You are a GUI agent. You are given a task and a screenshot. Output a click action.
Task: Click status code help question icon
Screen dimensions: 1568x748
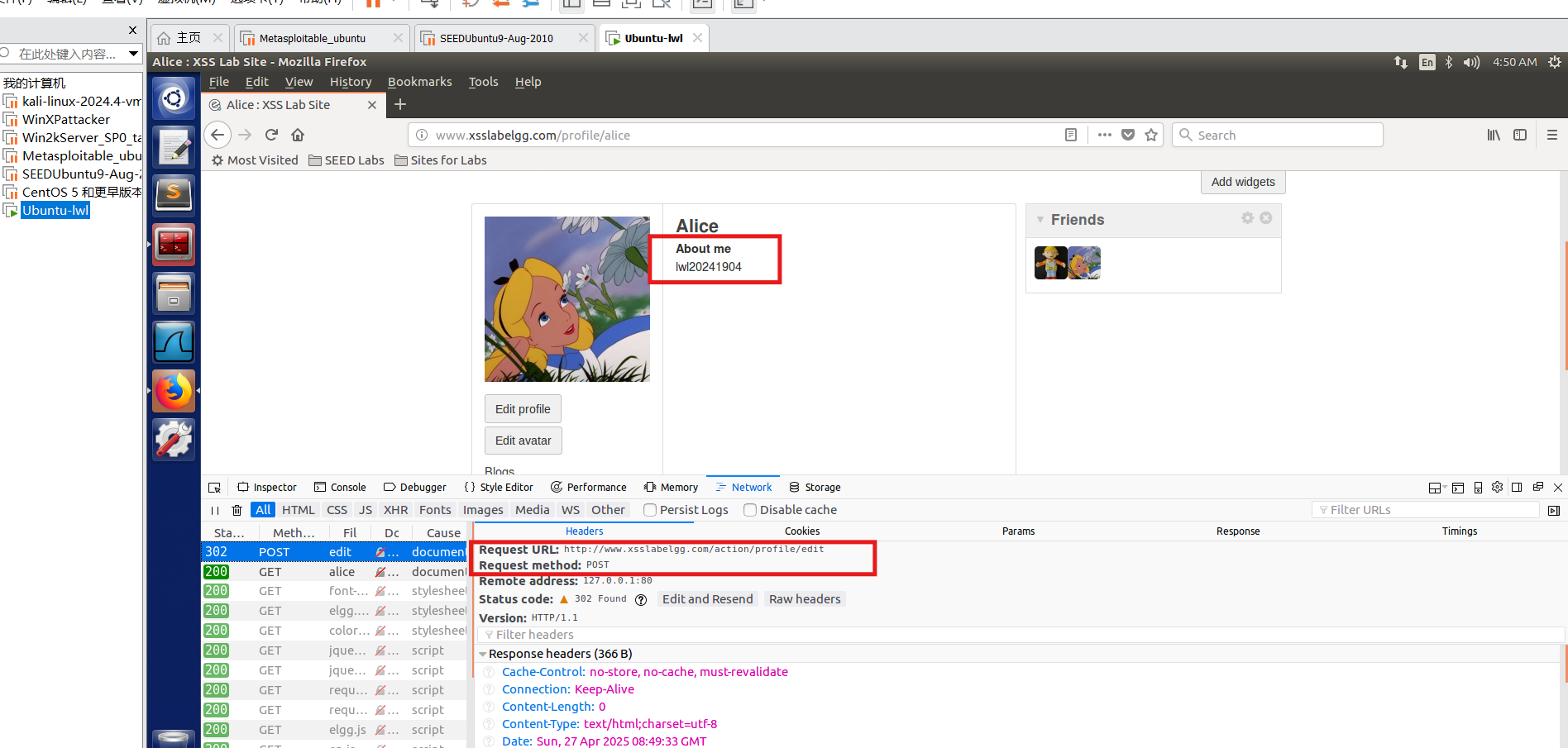click(x=641, y=600)
